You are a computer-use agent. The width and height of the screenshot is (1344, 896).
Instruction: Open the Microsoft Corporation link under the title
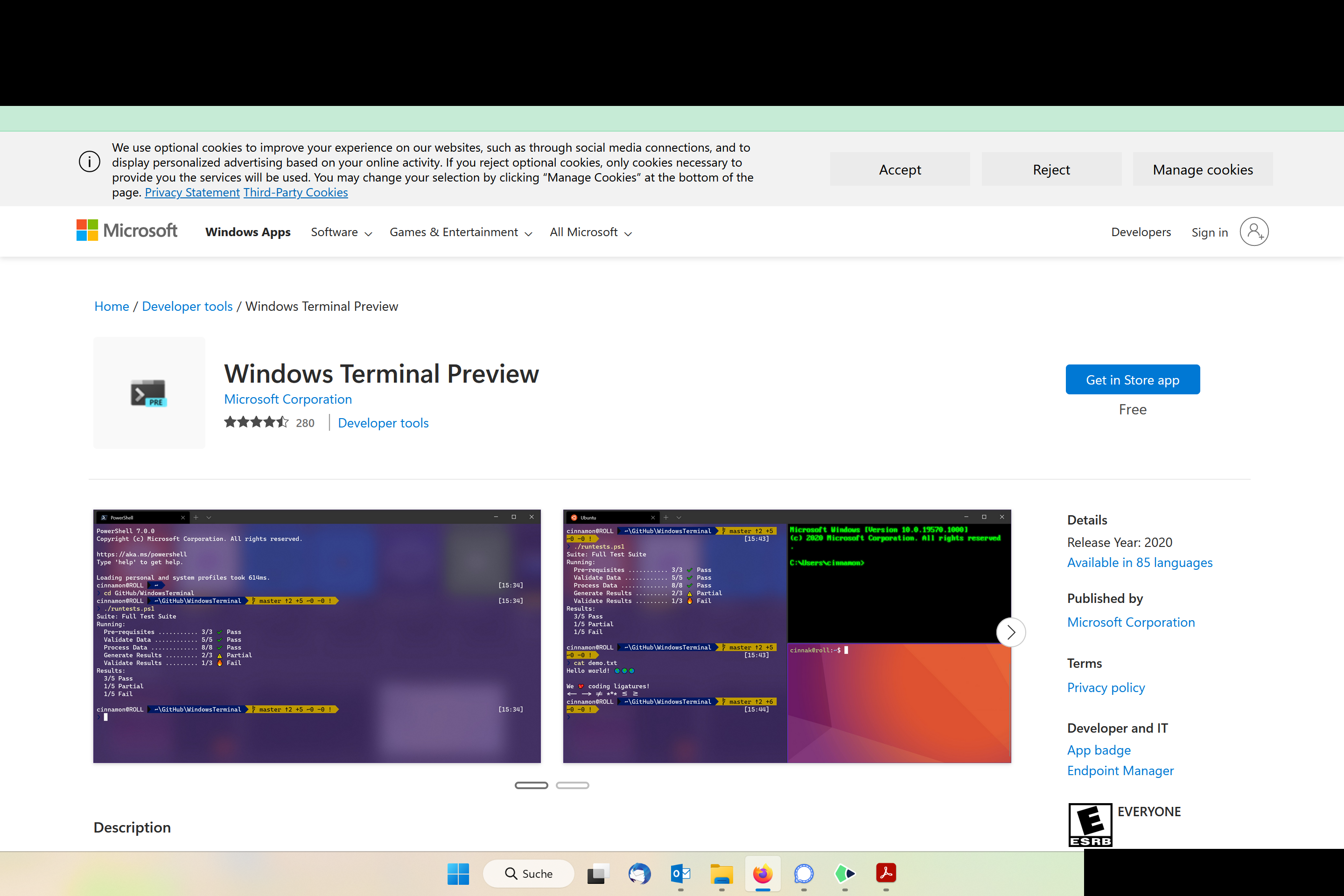(x=288, y=399)
